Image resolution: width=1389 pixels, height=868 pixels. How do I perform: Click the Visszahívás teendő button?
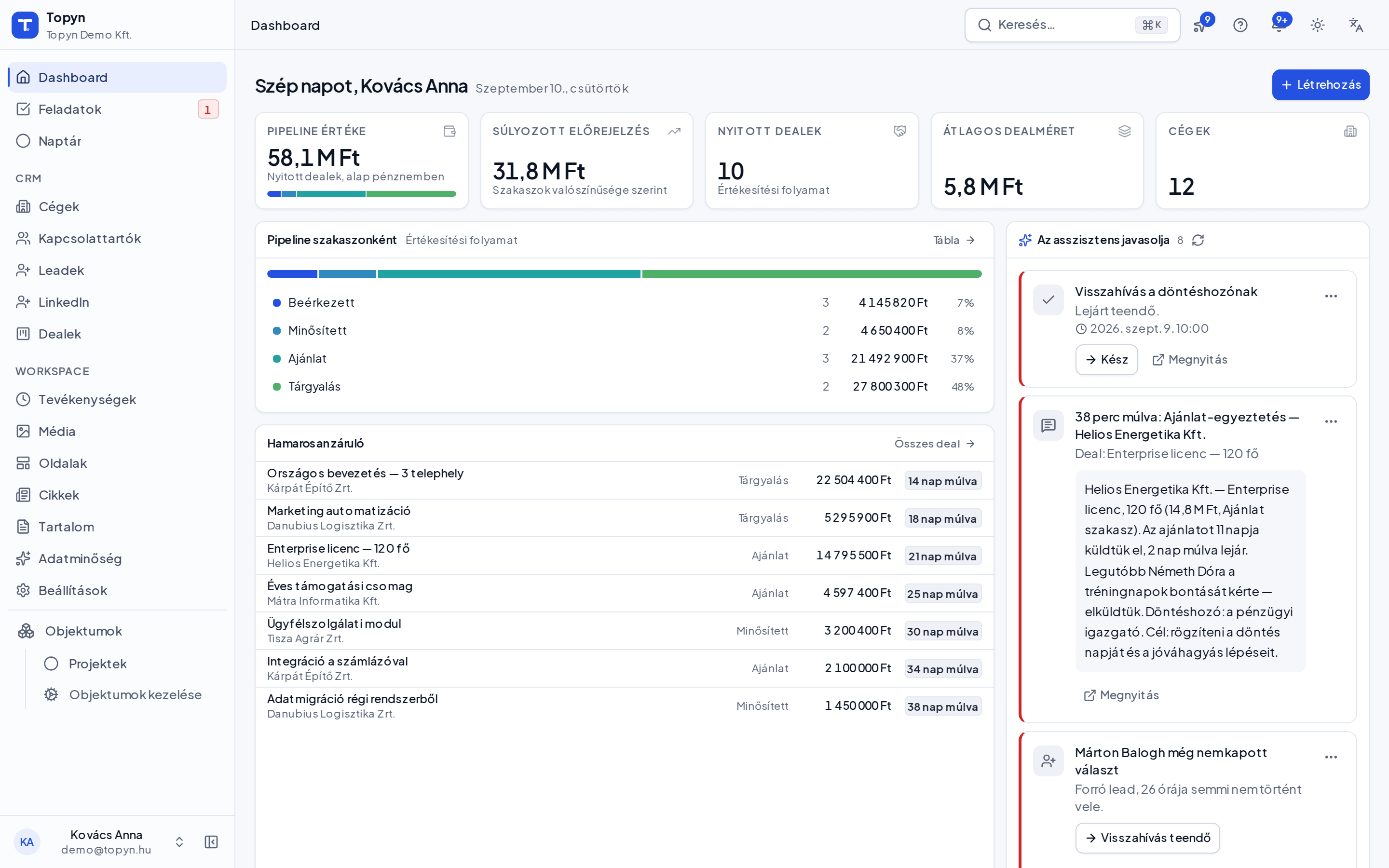[x=1147, y=838]
